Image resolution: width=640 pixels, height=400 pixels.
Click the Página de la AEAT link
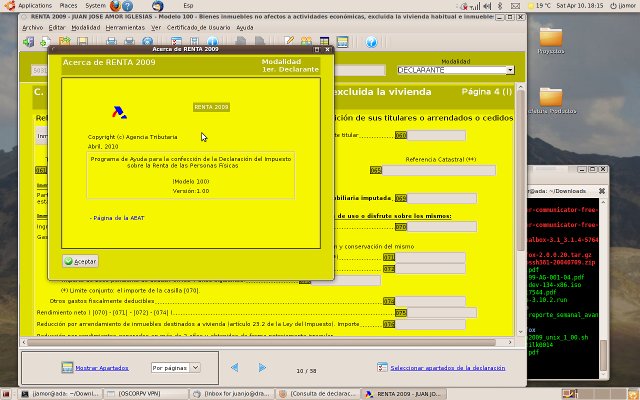tap(119, 218)
